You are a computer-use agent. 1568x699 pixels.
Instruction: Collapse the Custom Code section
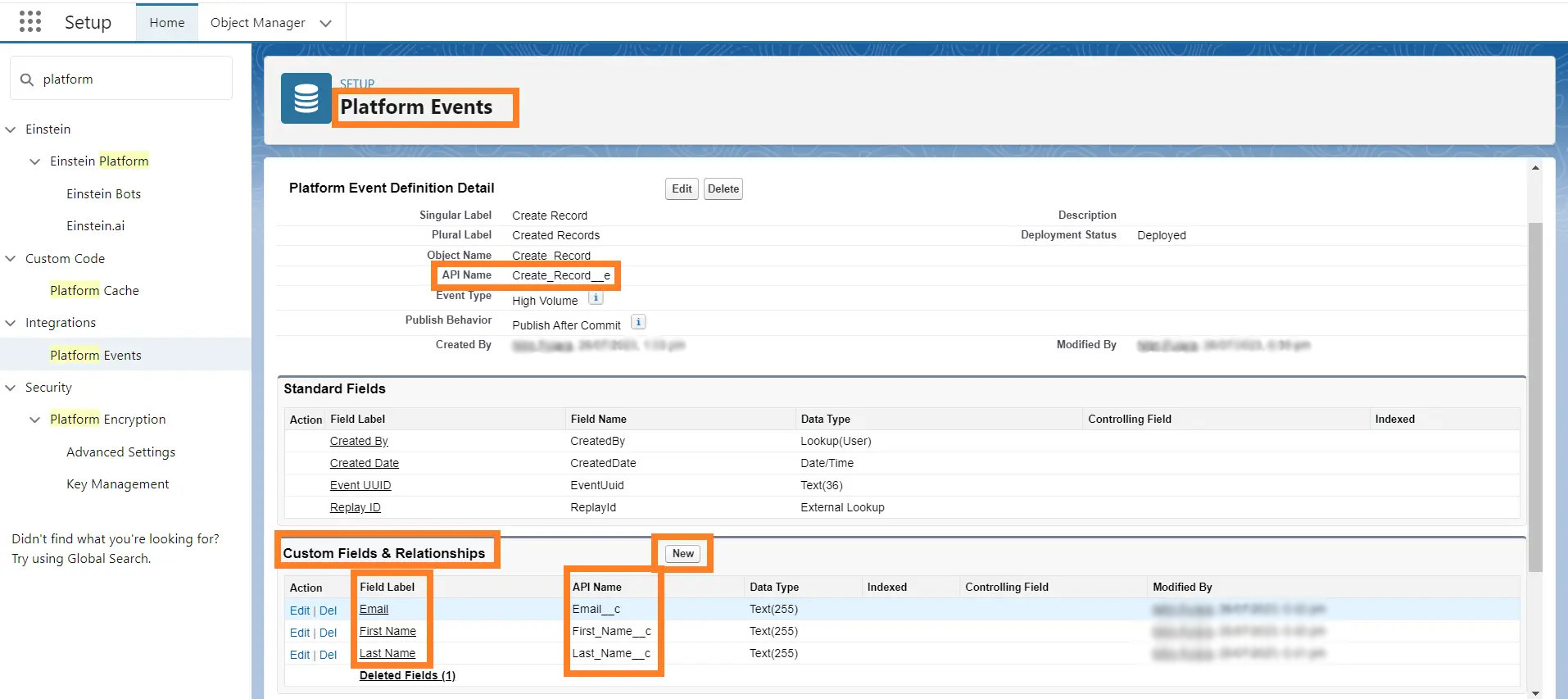11,259
